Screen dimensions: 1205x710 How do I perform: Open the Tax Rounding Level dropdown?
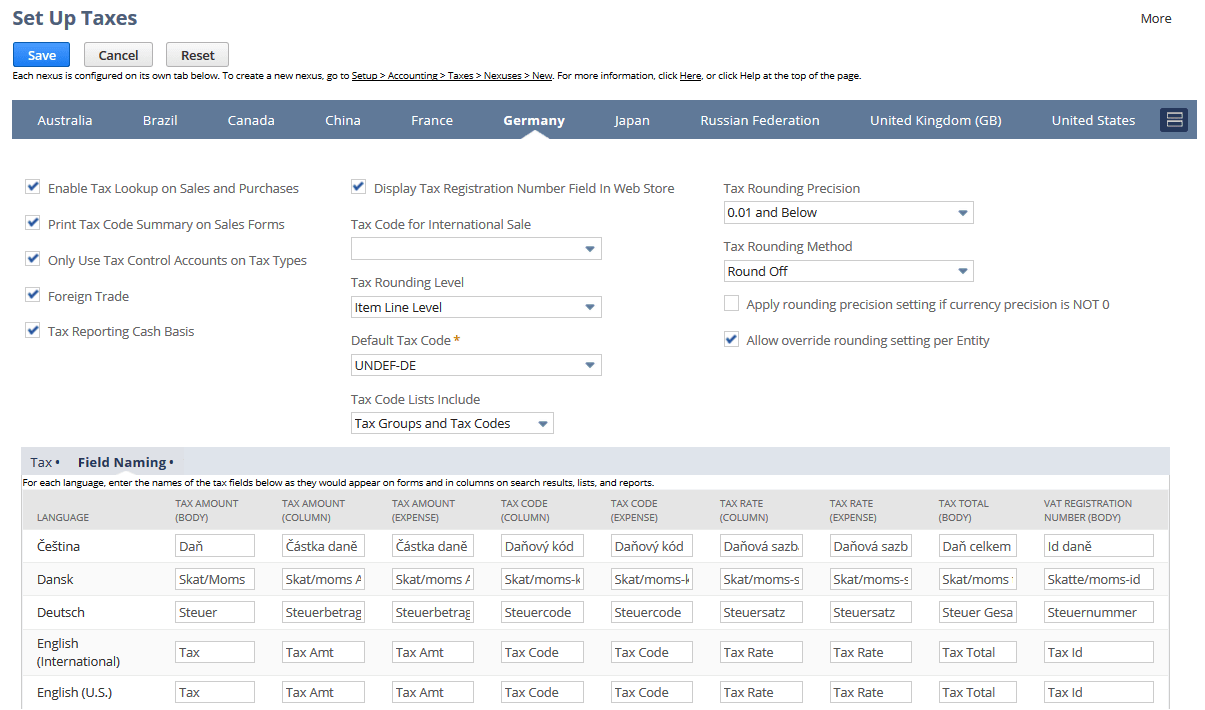(x=591, y=306)
